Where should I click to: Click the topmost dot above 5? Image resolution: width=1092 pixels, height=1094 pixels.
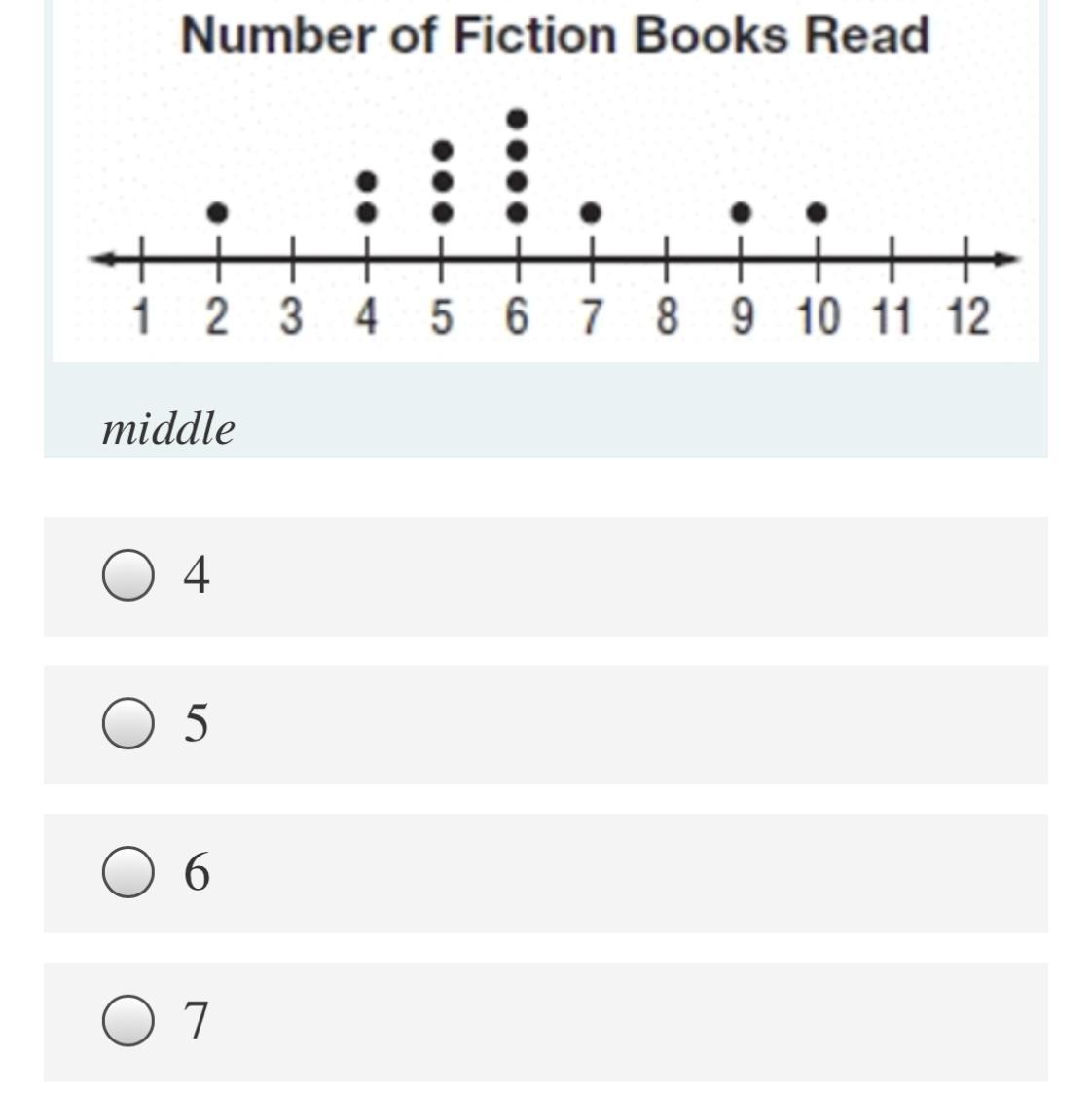click(443, 150)
